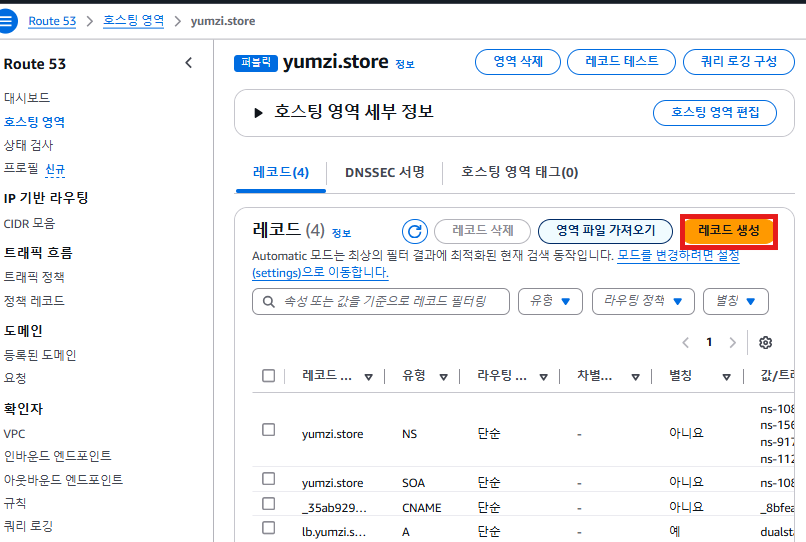
Task: Open the 라우팅 정책 filter dropdown
Action: click(643, 301)
